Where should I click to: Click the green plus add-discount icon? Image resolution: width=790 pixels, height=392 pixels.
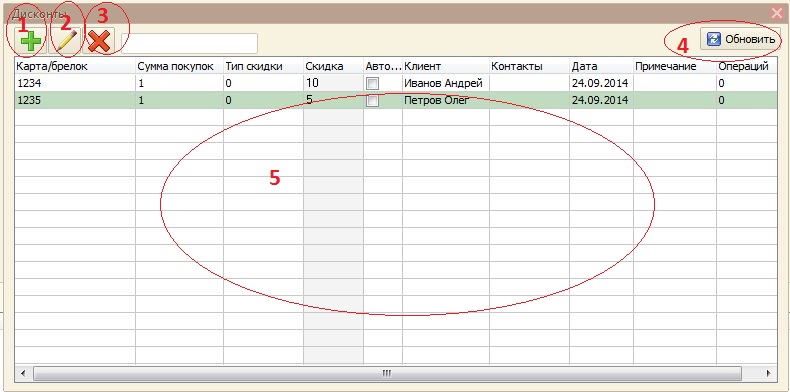(30, 41)
